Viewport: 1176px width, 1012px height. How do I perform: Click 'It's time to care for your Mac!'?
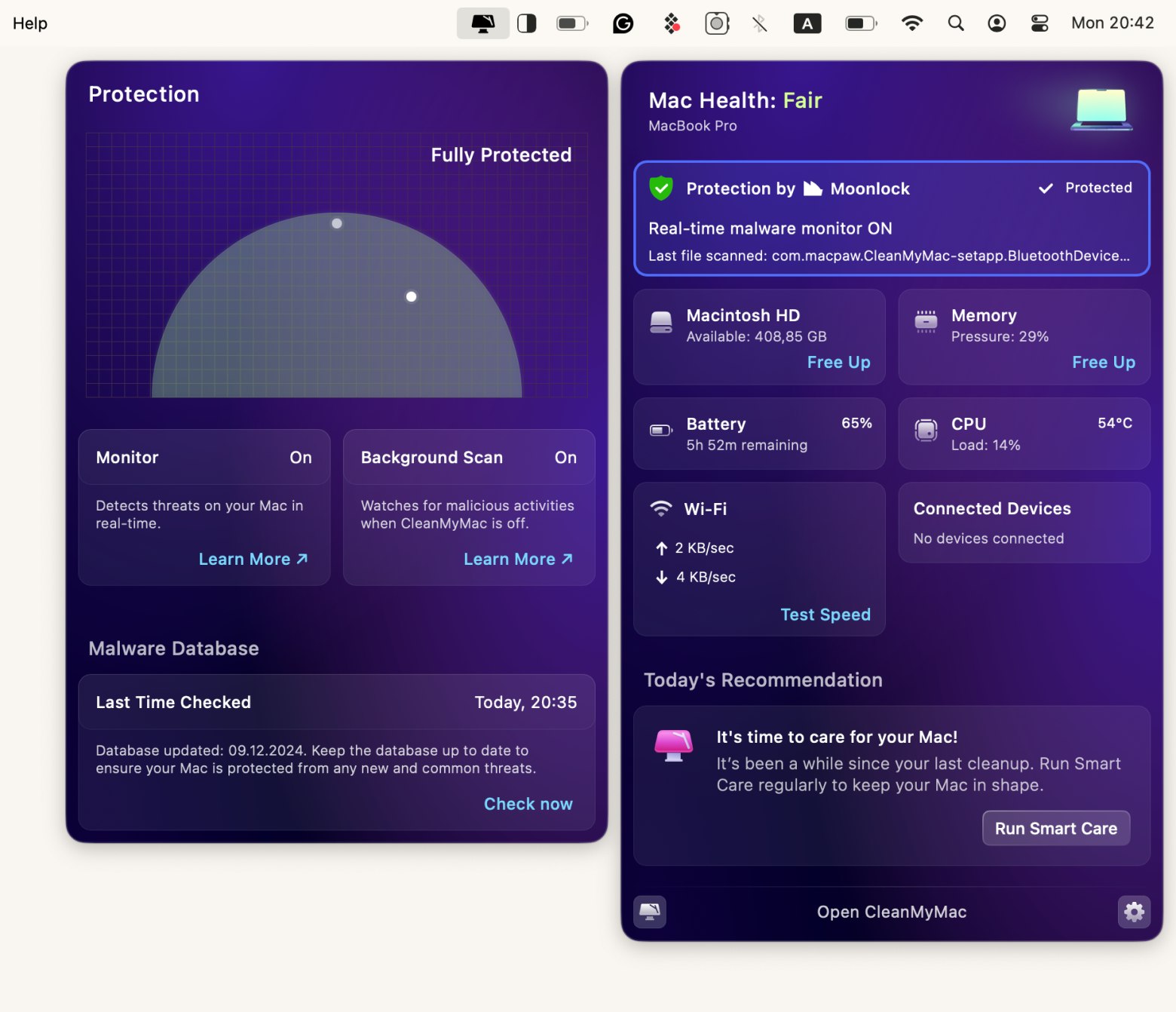[x=837, y=738]
